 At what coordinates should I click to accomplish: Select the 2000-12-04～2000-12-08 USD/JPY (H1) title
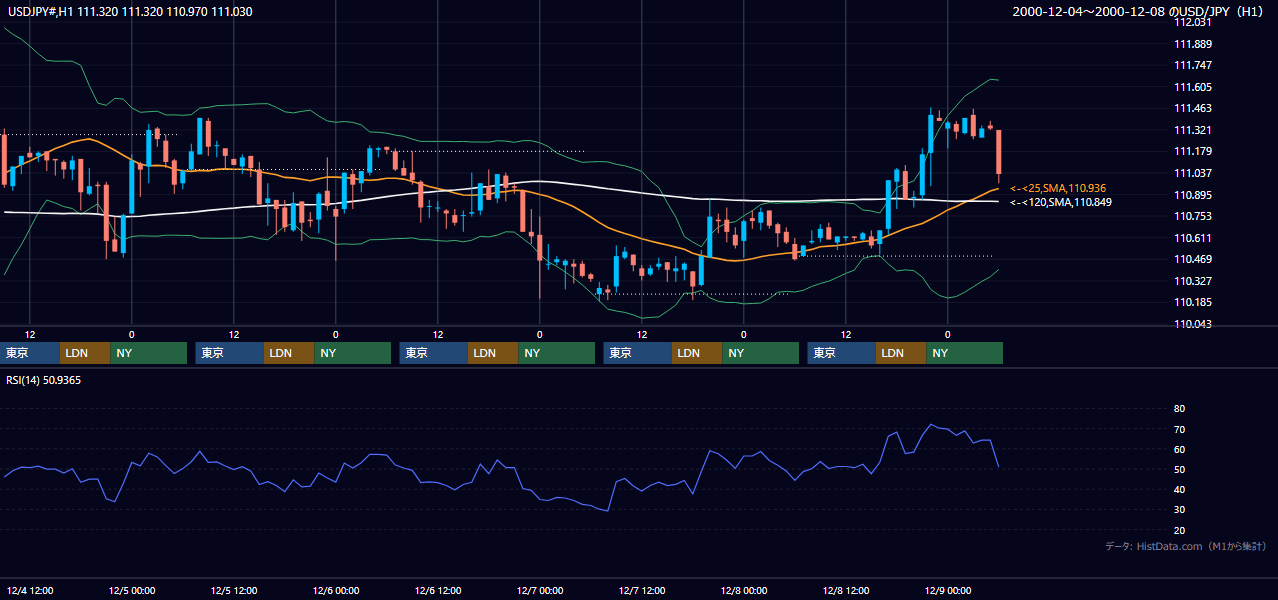point(1140,12)
